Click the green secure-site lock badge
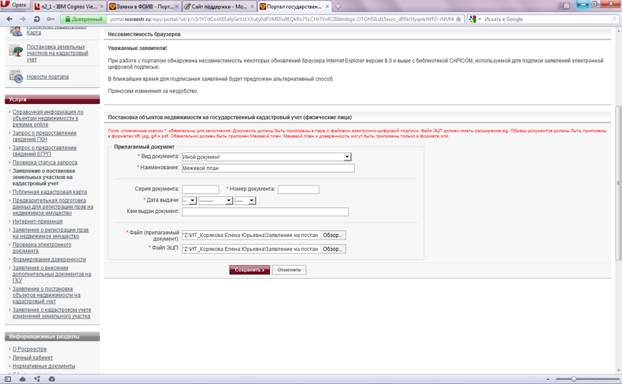The width and height of the screenshot is (622, 384). pos(83,19)
